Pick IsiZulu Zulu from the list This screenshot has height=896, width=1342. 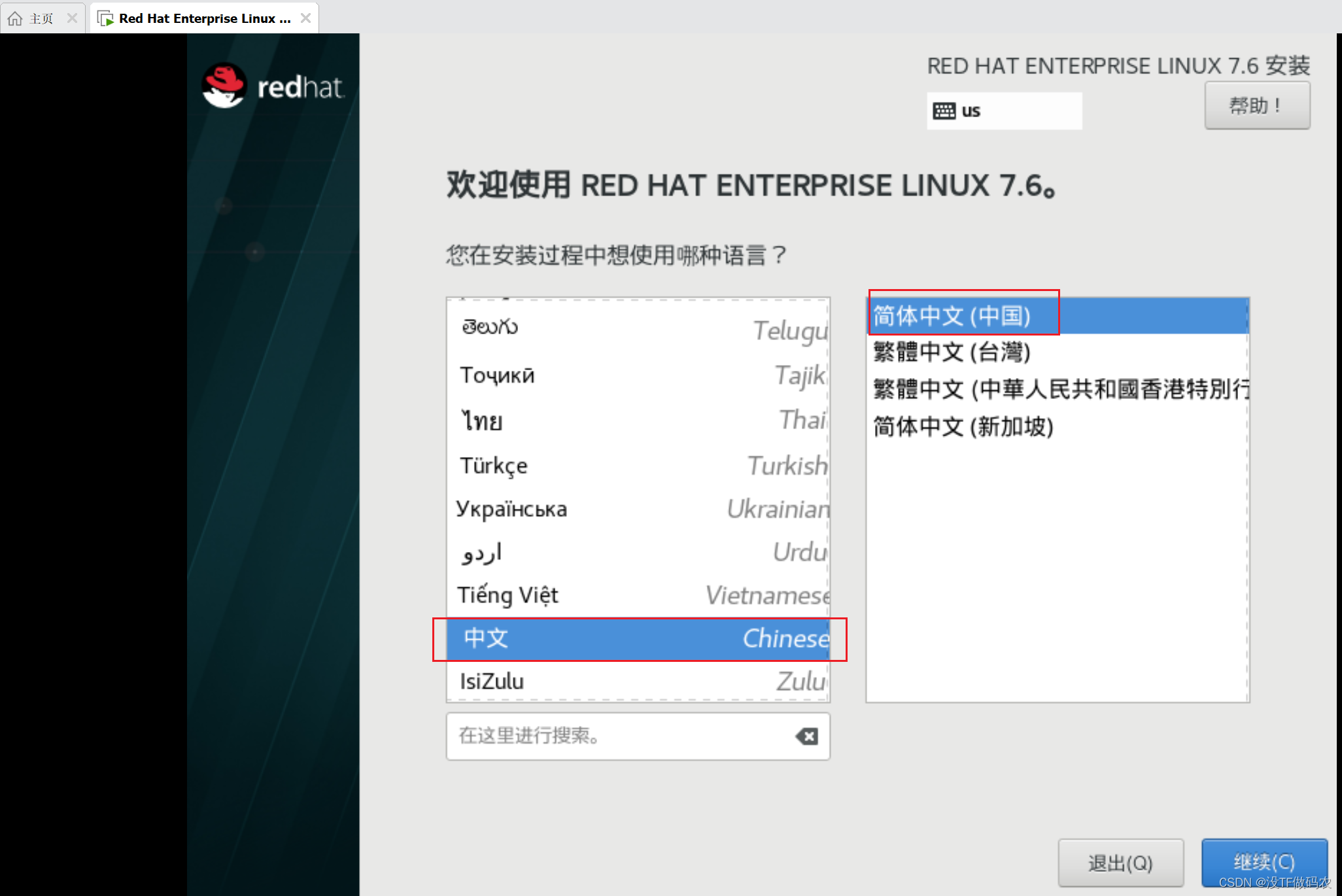[x=638, y=681]
